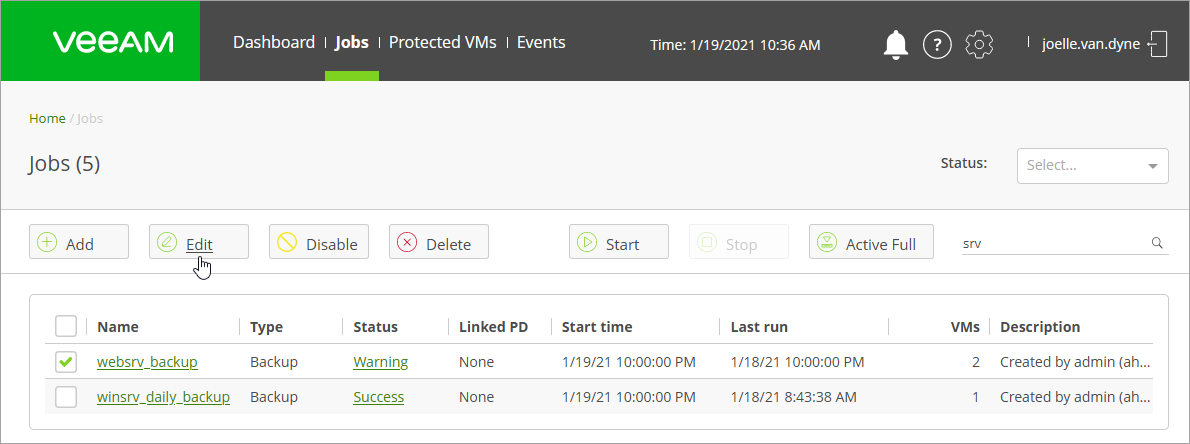Open the Protected VMs tab
Image resolution: width=1190 pixels, height=444 pixels.
tap(442, 43)
